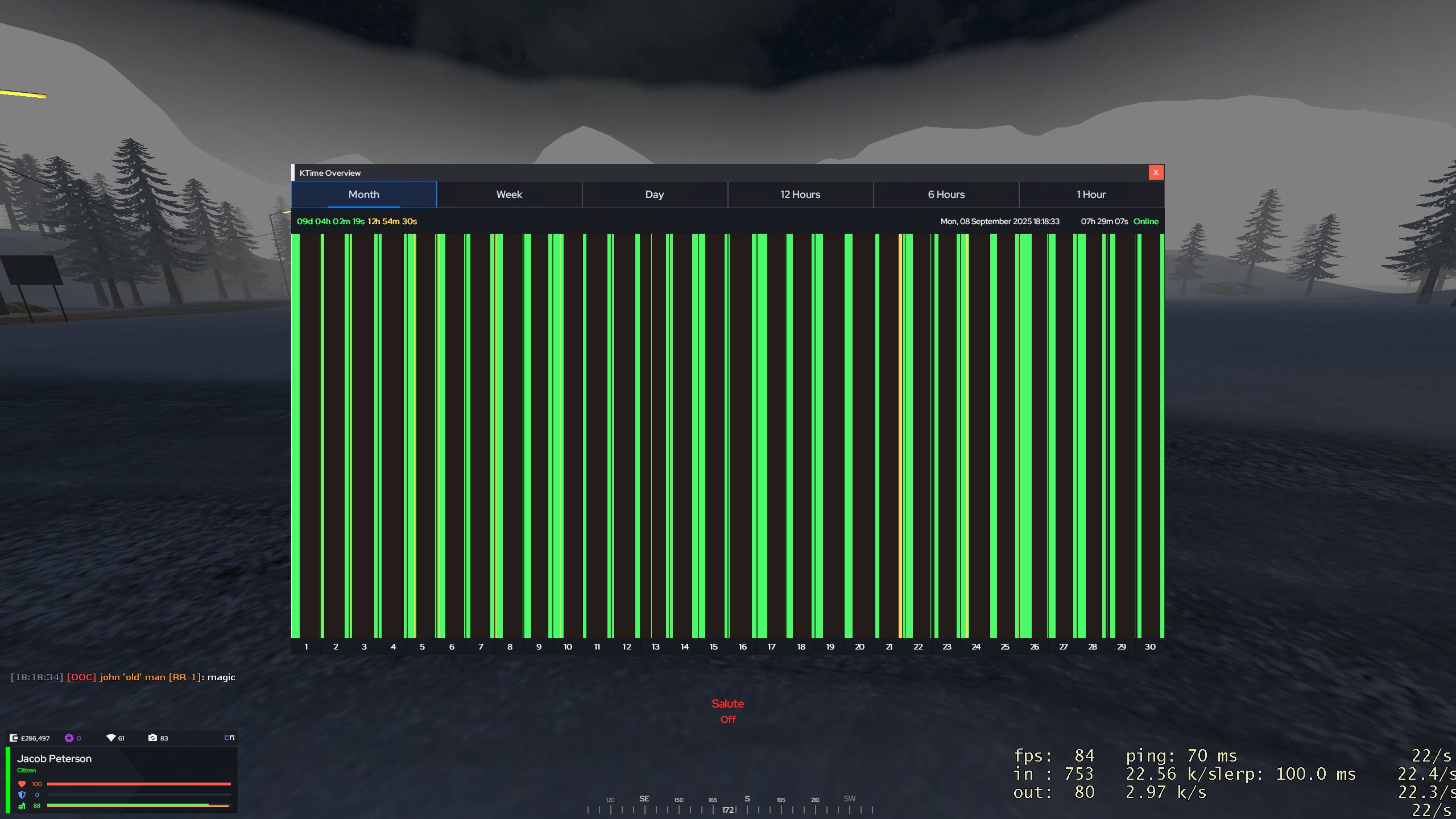
Task: Click the green Online status text
Action: coord(1145,221)
